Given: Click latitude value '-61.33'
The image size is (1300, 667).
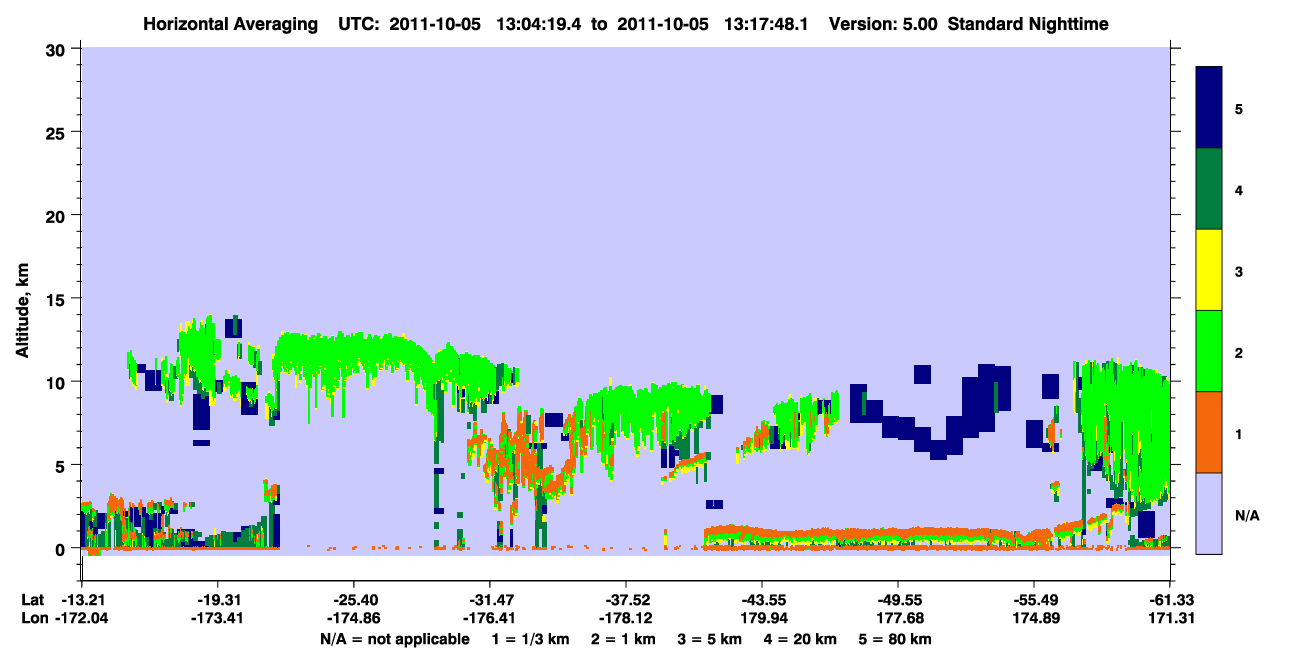Looking at the screenshot, I should [x=1170, y=600].
